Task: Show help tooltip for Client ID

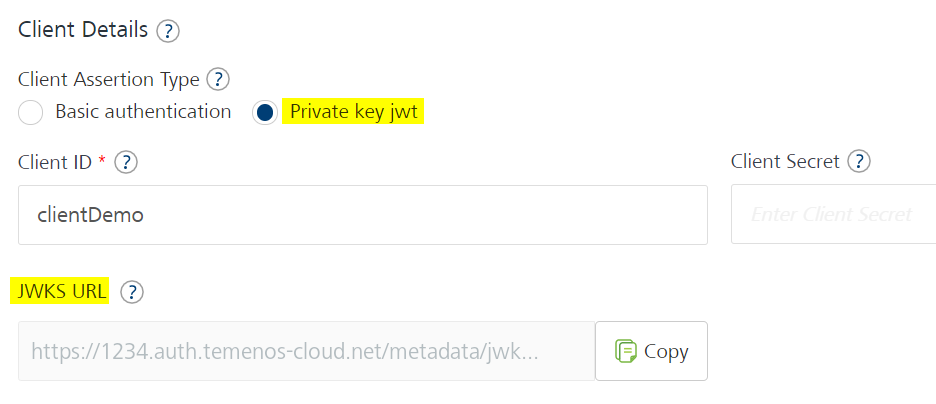Action: (126, 162)
